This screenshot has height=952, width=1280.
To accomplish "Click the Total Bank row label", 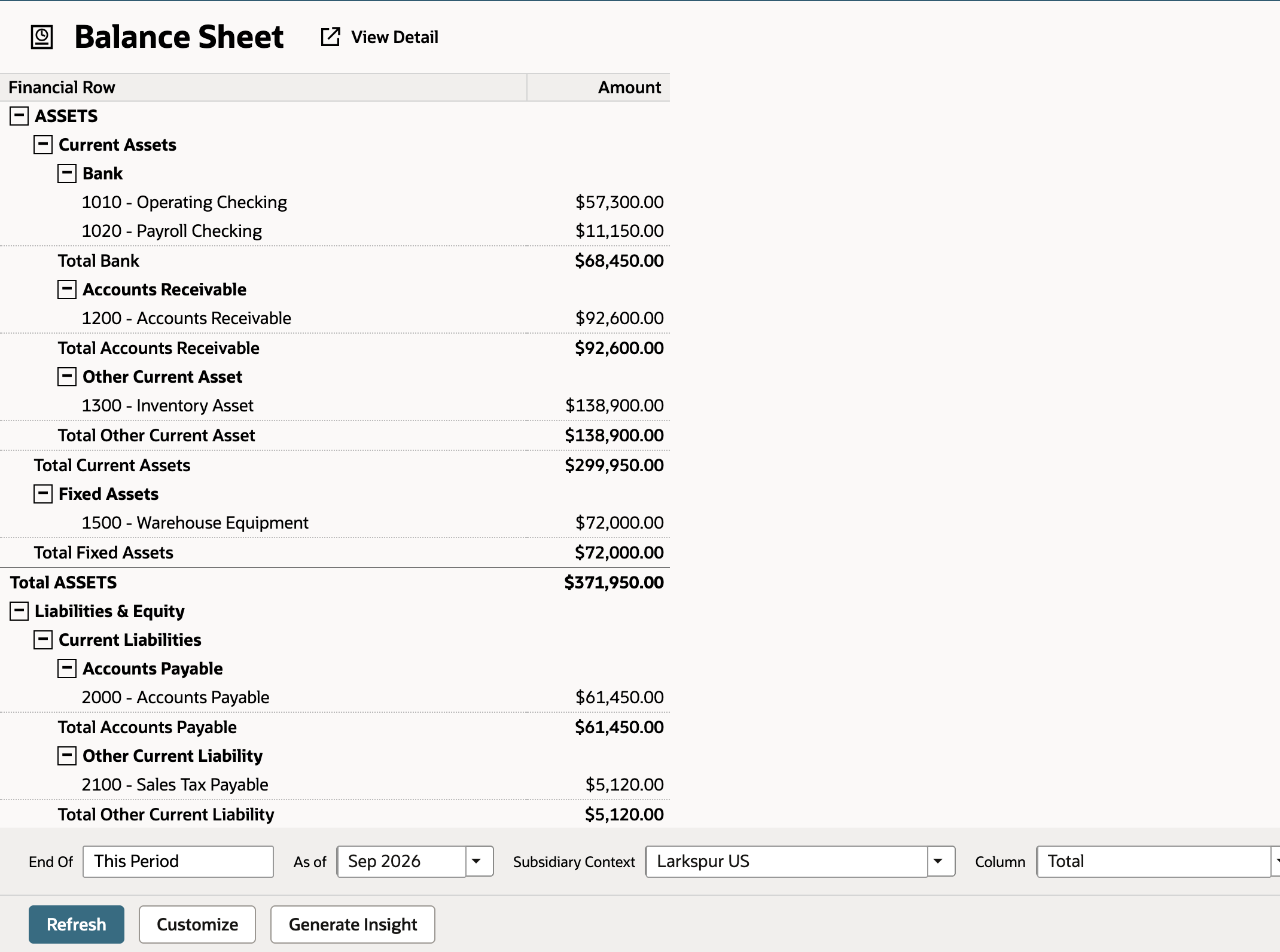I will coord(99,261).
